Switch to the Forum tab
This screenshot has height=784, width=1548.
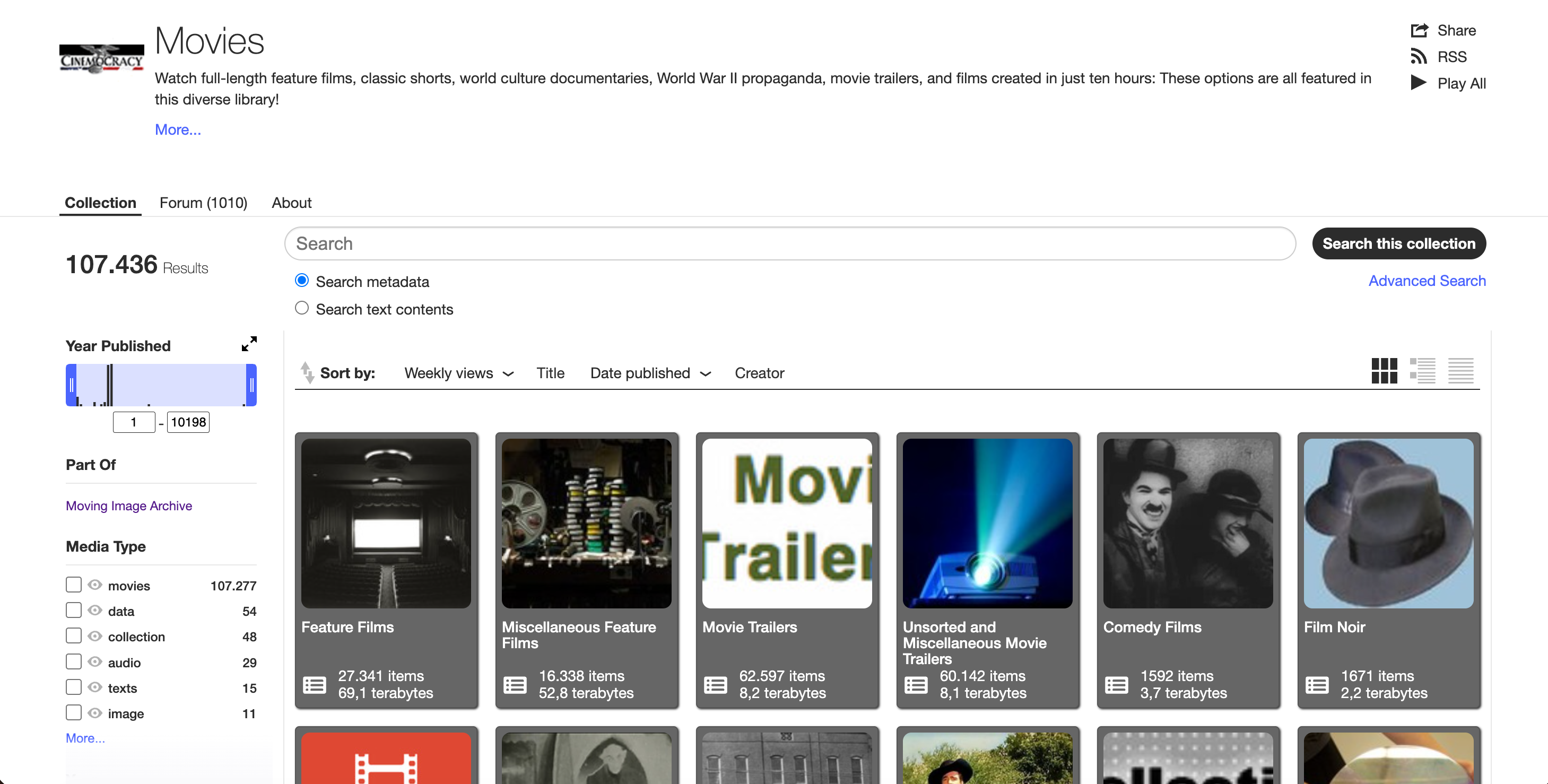click(203, 203)
